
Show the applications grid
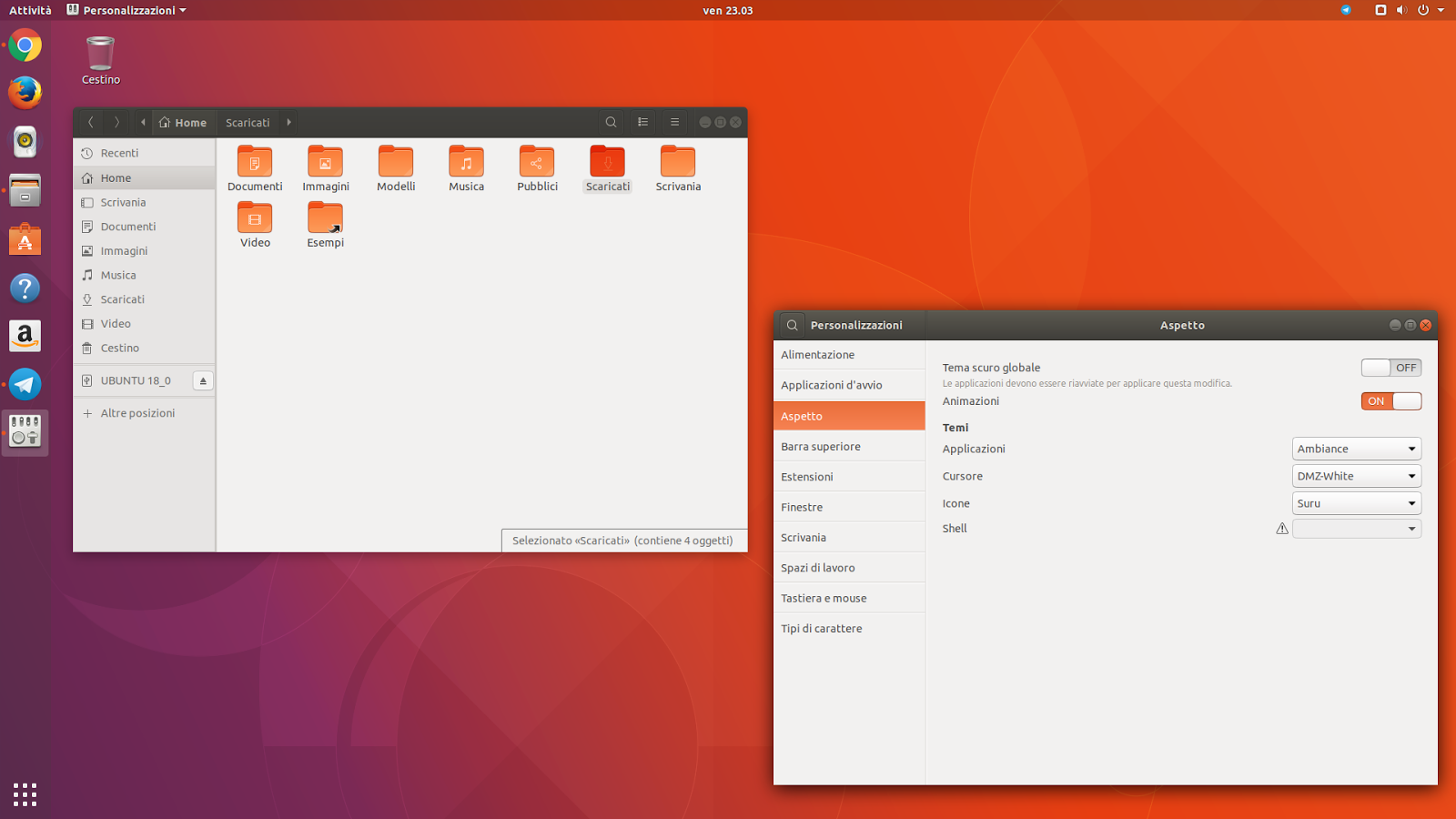(x=25, y=794)
